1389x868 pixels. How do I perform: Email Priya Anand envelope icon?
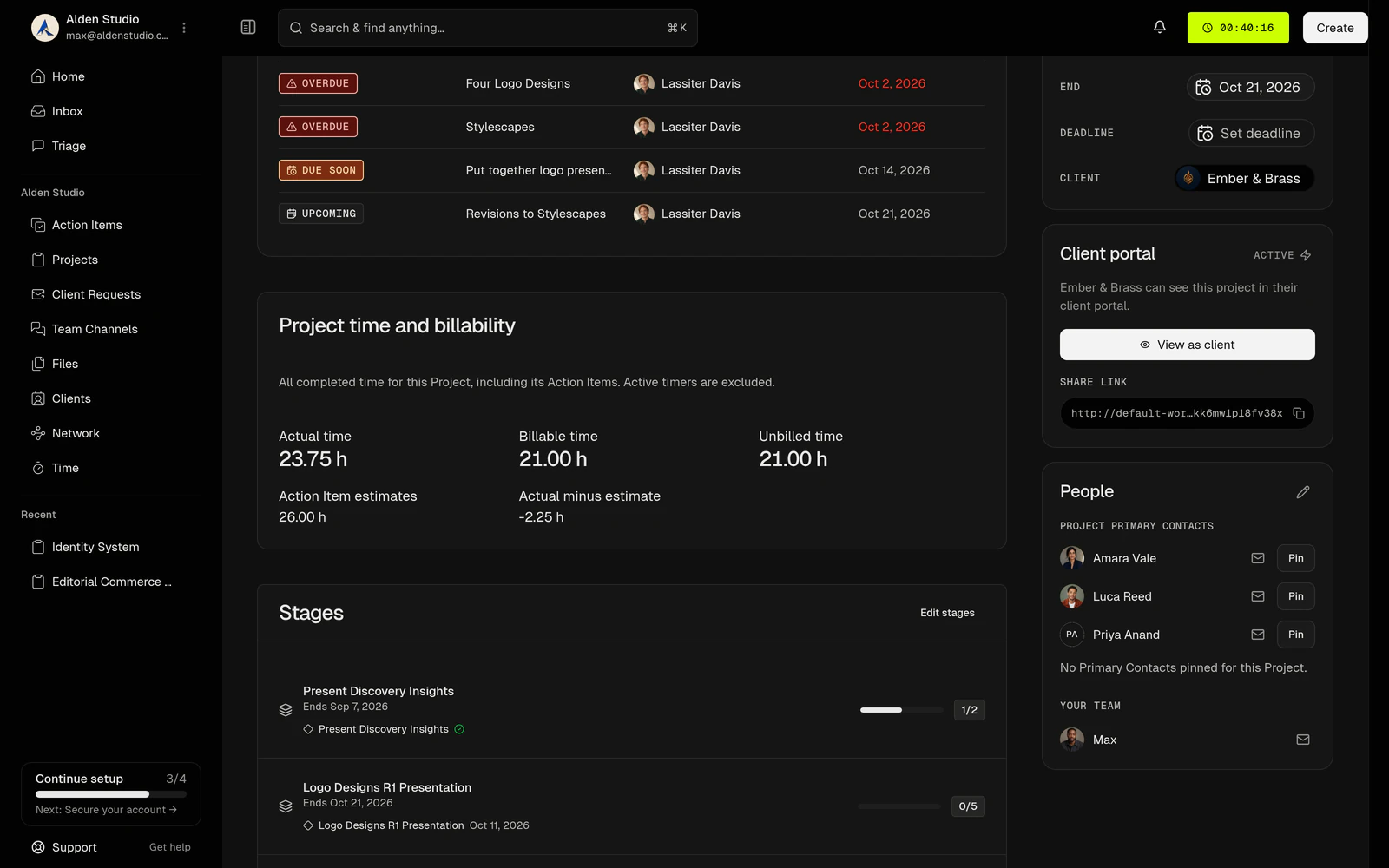coord(1258,635)
